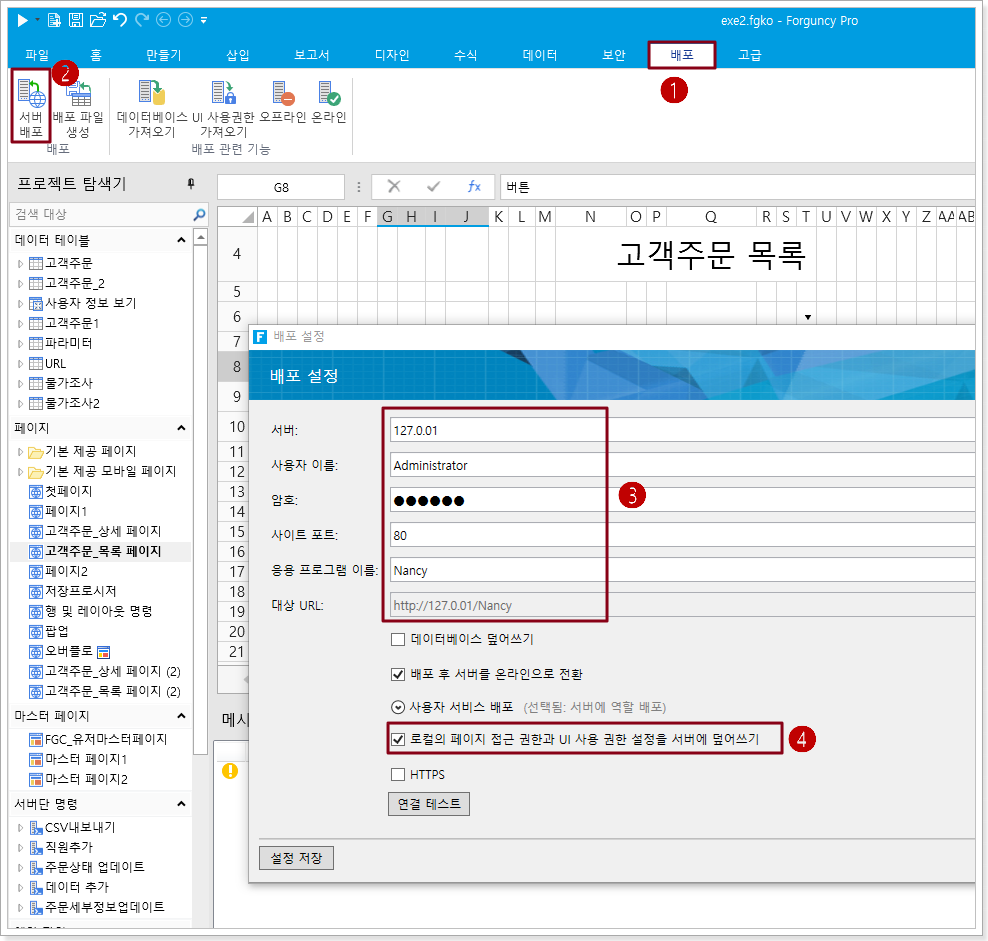Viewport: 988px width, 941px height.
Task: Click the 사이트 포트 input field
Action: [x=680, y=535]
